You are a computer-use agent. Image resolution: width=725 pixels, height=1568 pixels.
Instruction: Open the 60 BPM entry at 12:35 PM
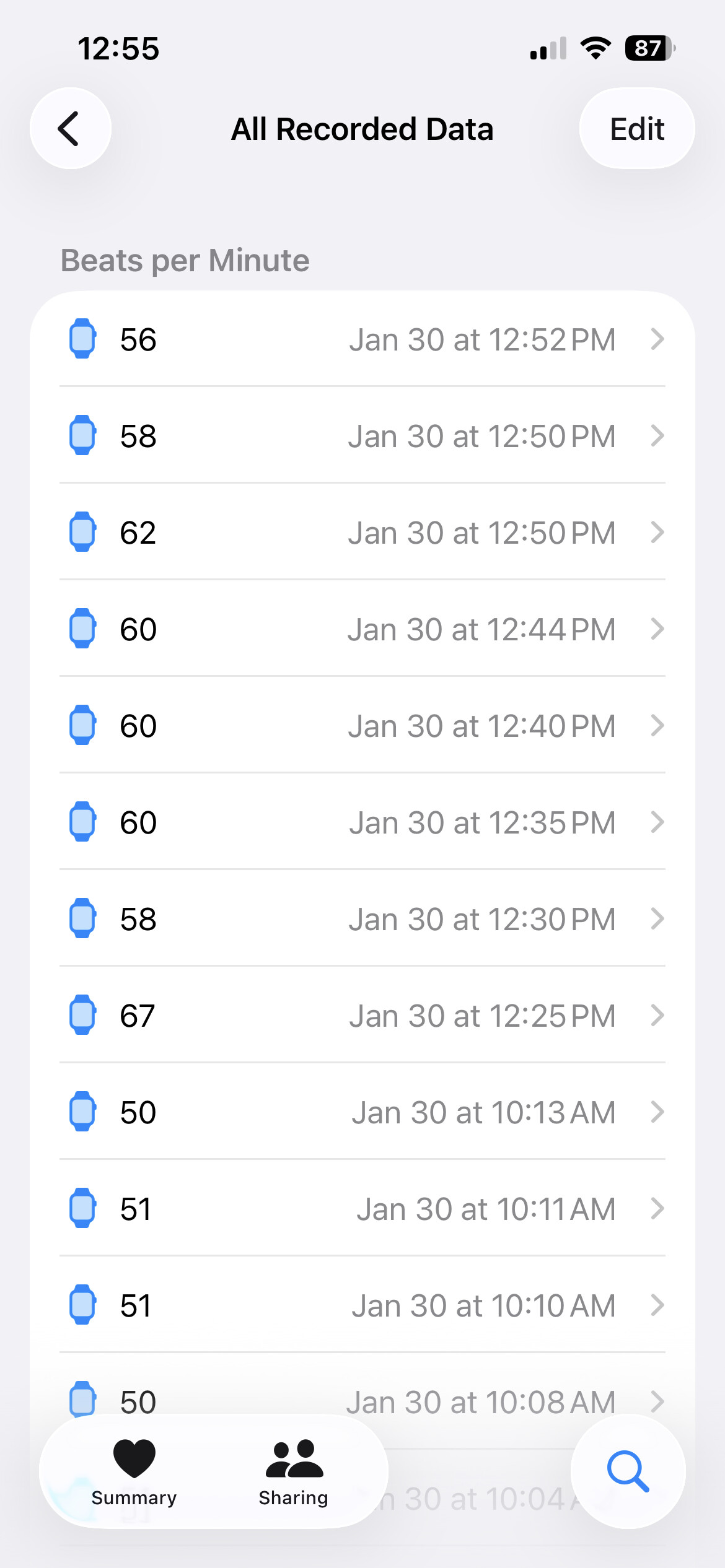click(362, 822)
